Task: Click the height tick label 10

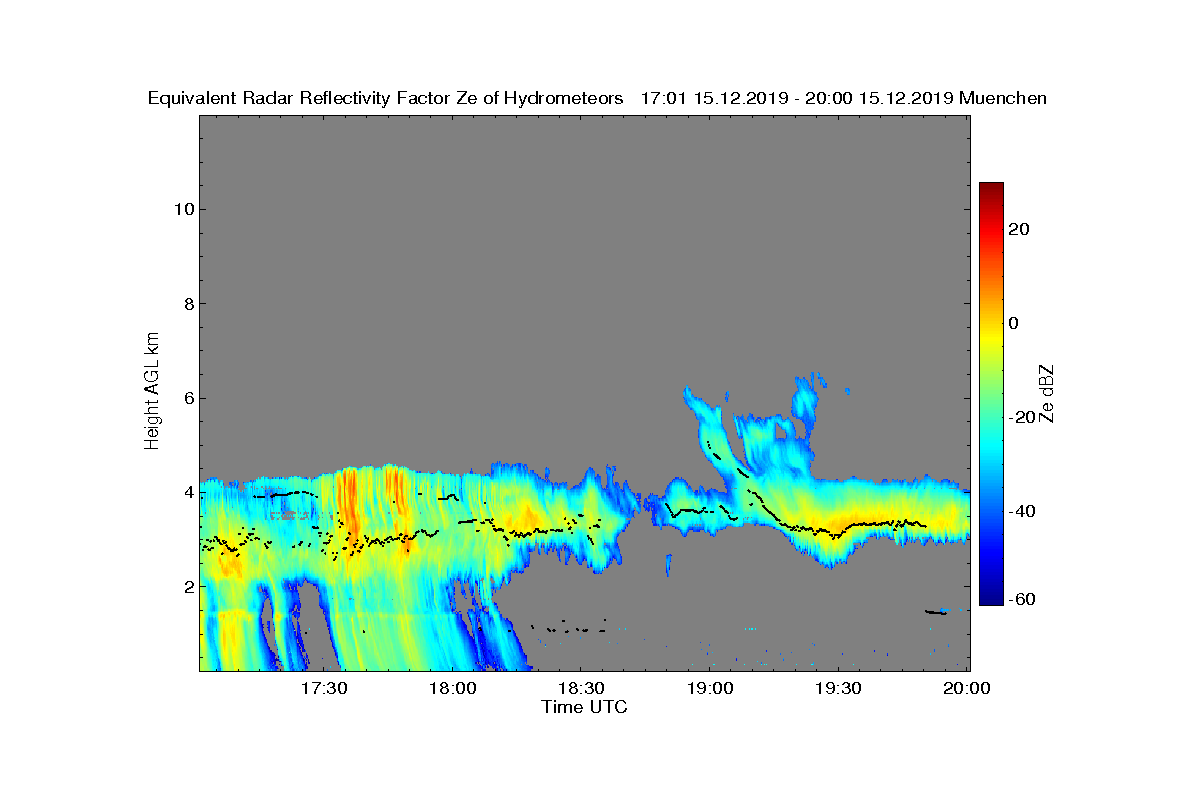Action: tap(183, 209)
